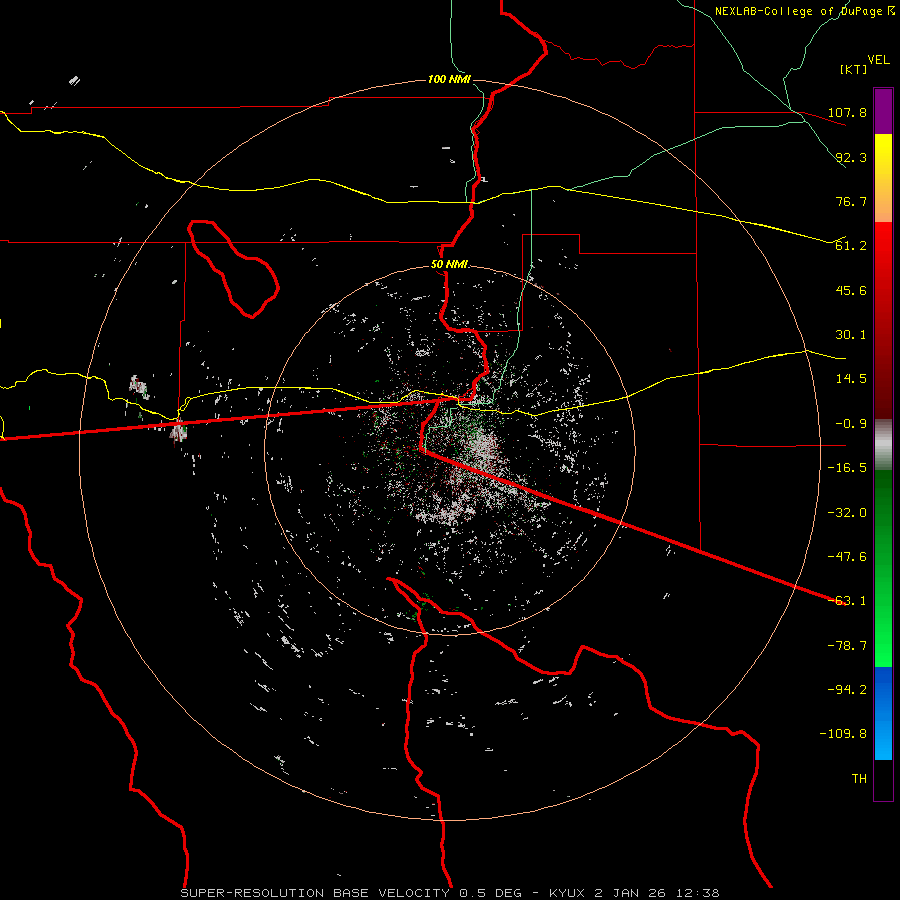
Task: Click the [KT] units label
Action: [x=854, y=69]
